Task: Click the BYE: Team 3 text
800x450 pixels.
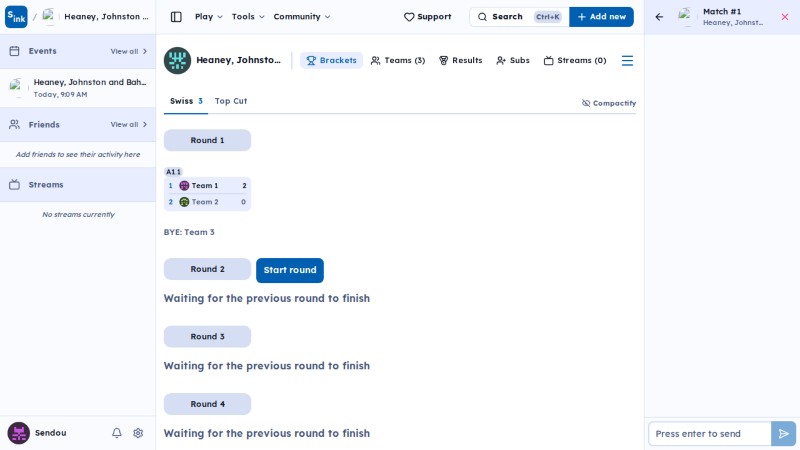Action: click(189, 232)
